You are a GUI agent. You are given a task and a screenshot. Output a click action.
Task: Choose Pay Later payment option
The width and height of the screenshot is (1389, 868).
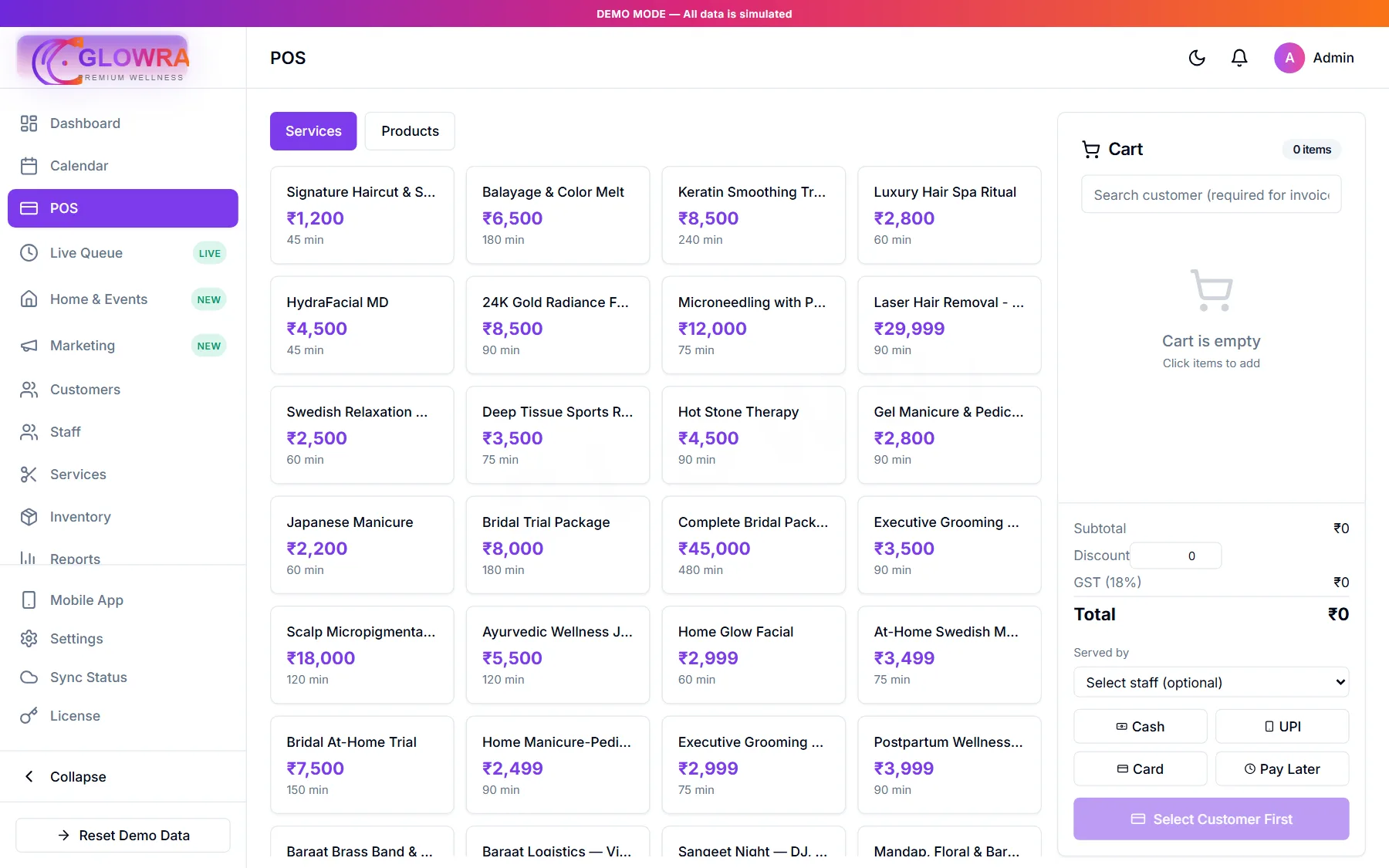click(1283, 769)
